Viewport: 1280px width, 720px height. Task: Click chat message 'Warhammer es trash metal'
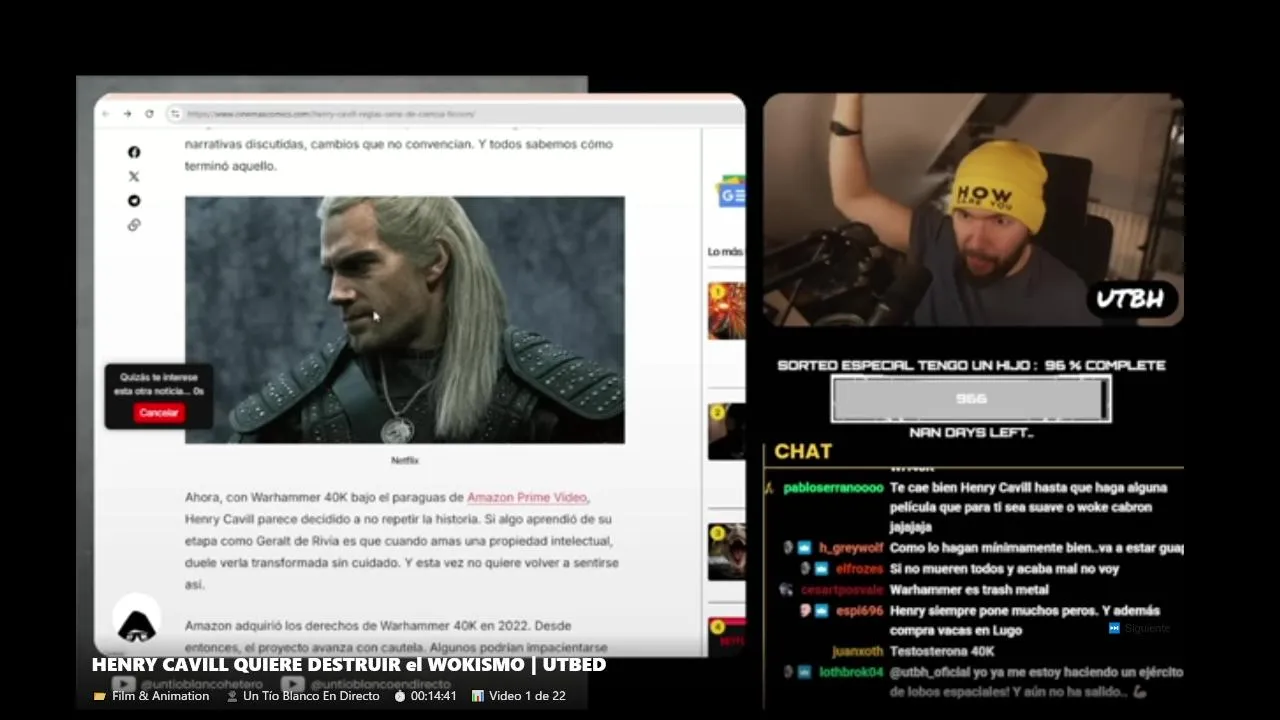coord(969,590)
